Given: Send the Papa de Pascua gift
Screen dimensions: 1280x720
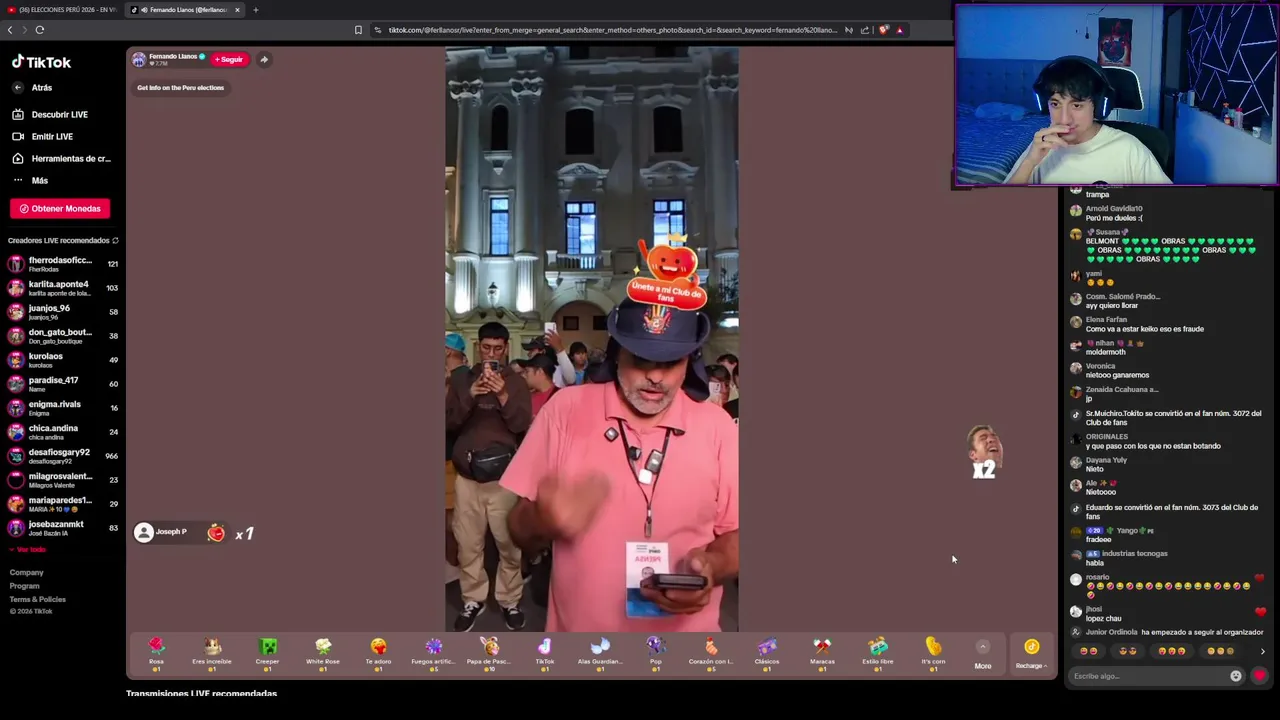Looking at the screenshot, I should point(489,653).
